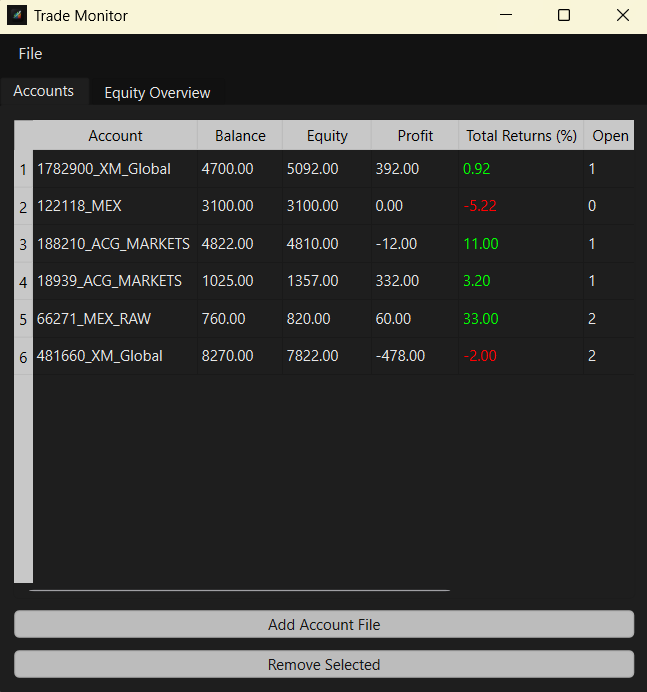Select row header number 6
Viewport: 647px width, 692px height.
(23, 357)
